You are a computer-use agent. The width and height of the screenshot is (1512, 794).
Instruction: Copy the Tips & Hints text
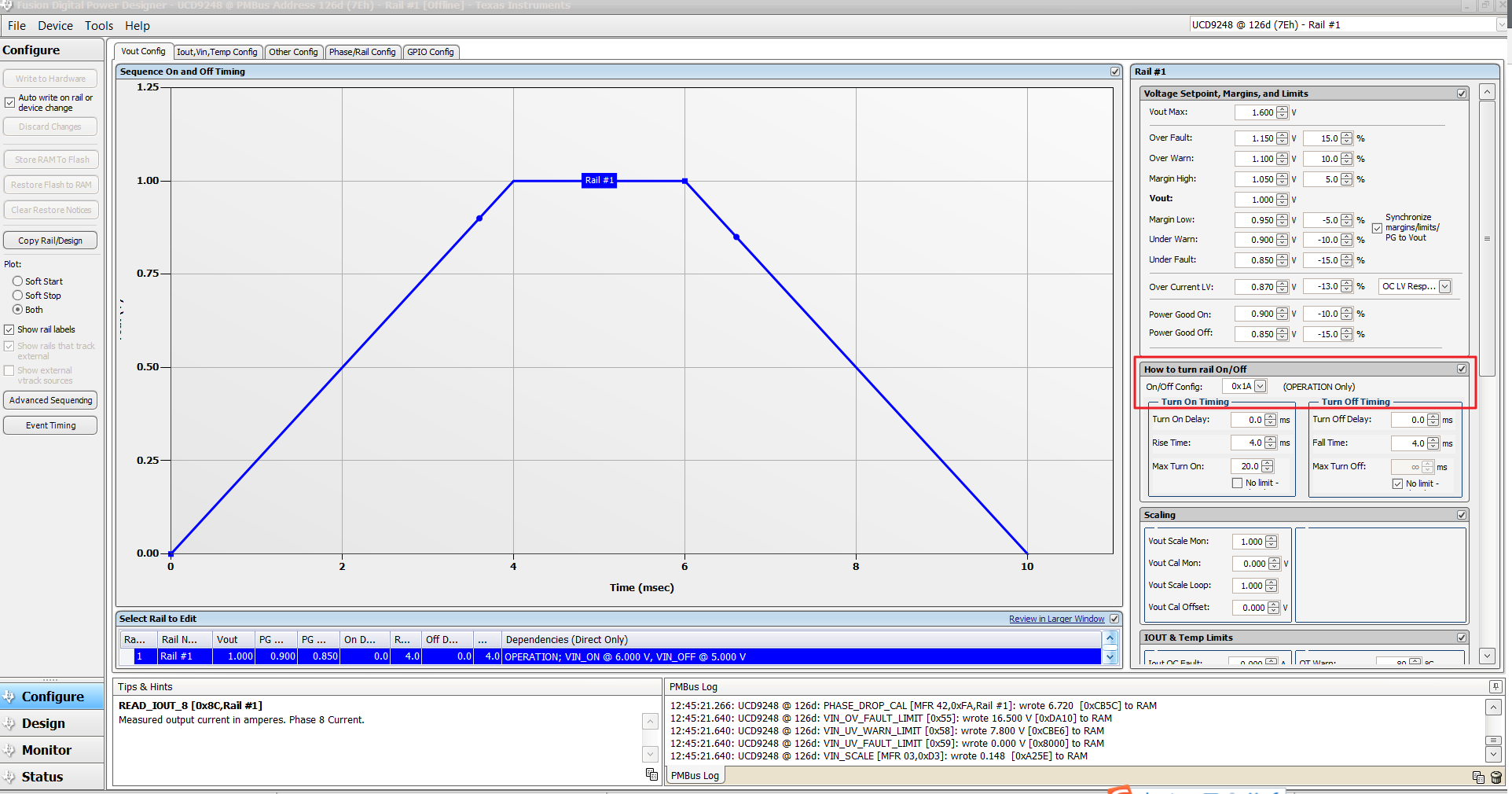click(x=651, y=774)
